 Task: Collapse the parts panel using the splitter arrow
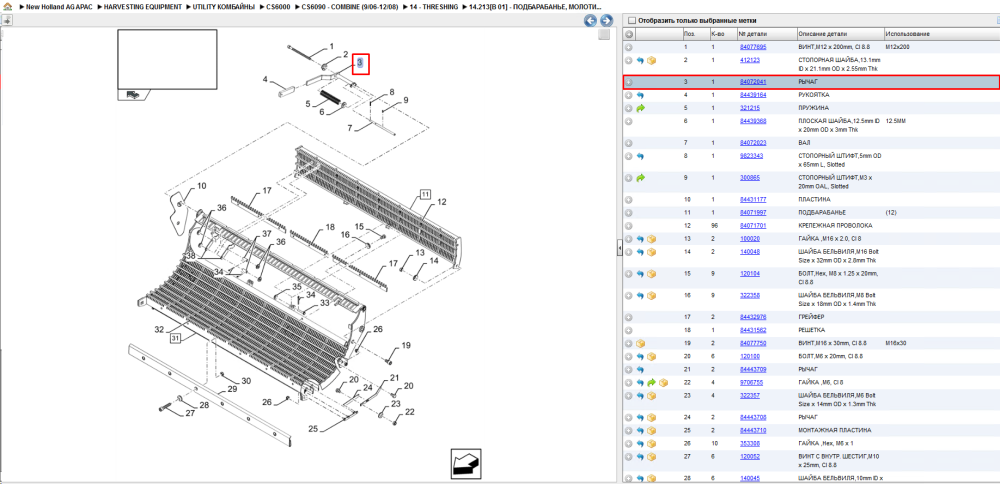(619, 249)
